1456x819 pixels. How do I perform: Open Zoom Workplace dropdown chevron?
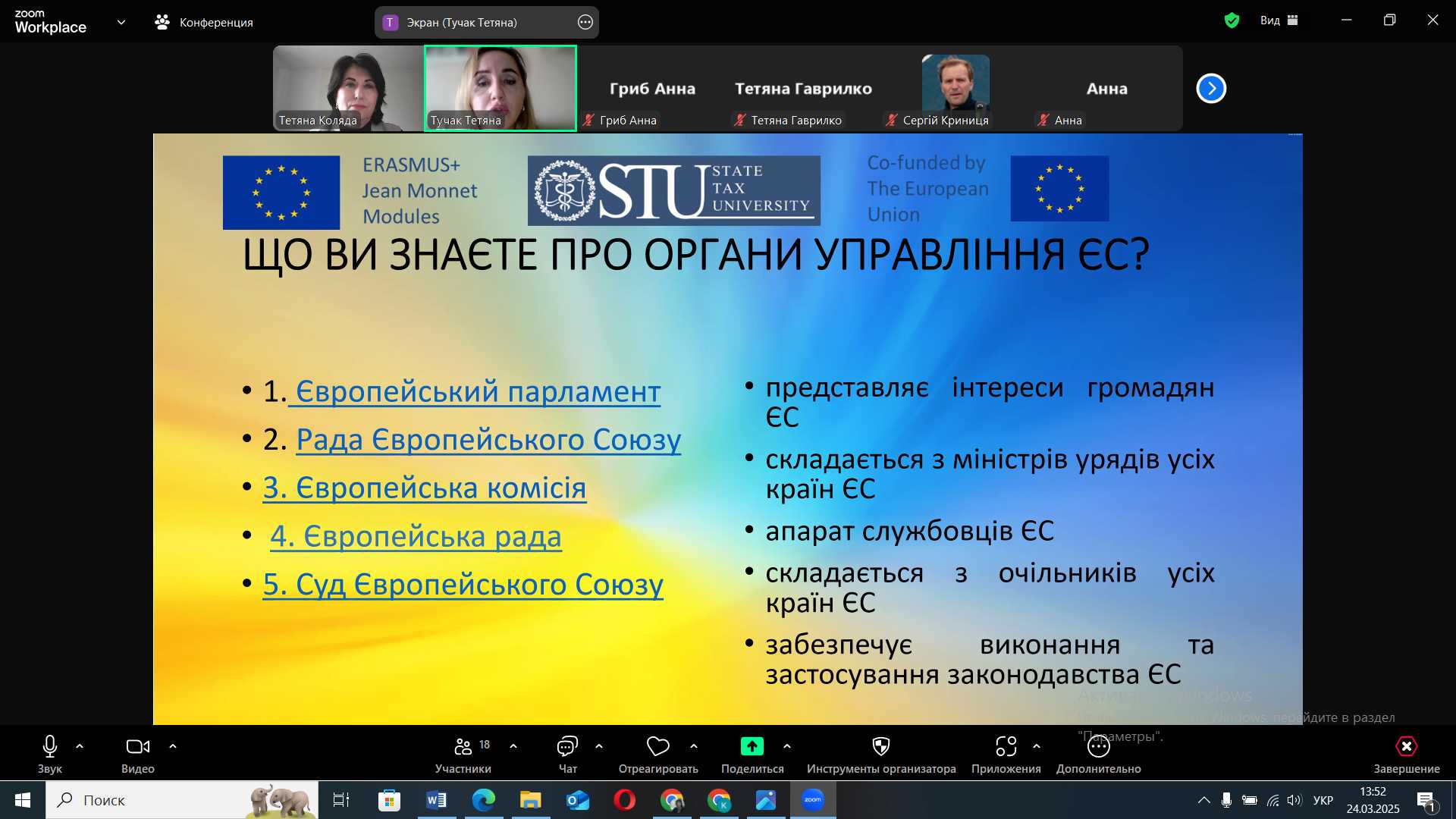coord(121,22)
